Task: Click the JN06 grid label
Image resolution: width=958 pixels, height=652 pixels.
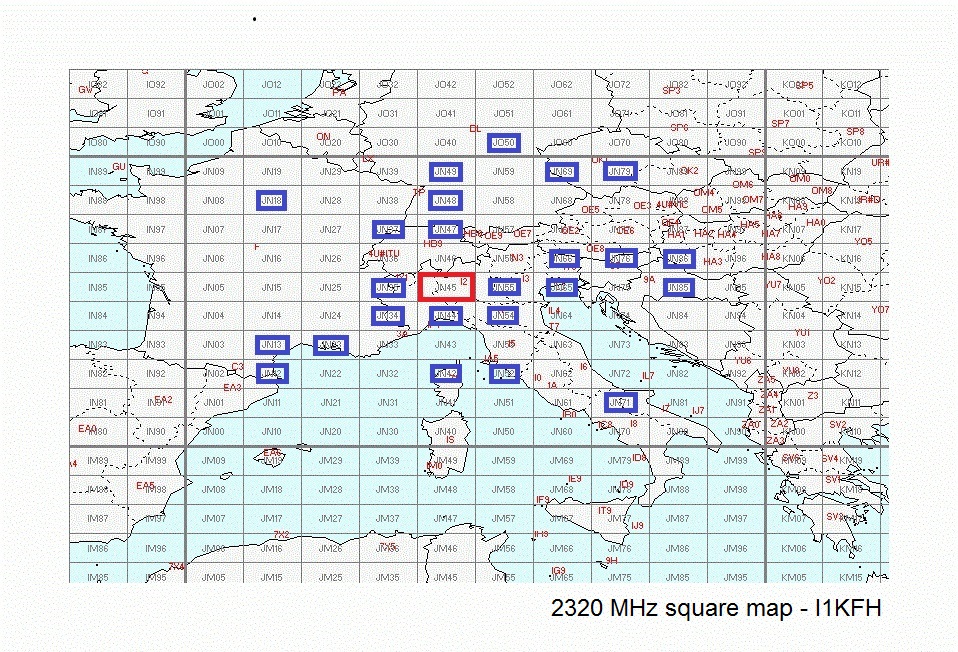Action: click(213, 258)
